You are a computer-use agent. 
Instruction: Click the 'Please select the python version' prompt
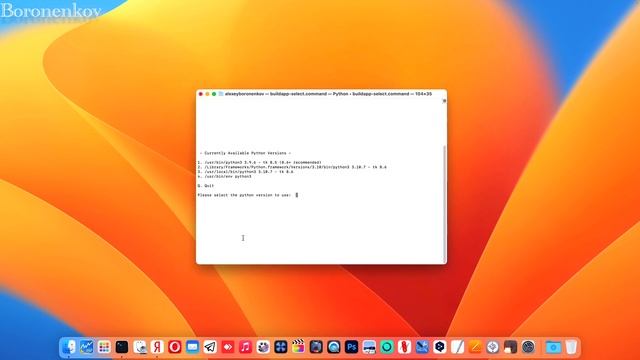point(244,195)
